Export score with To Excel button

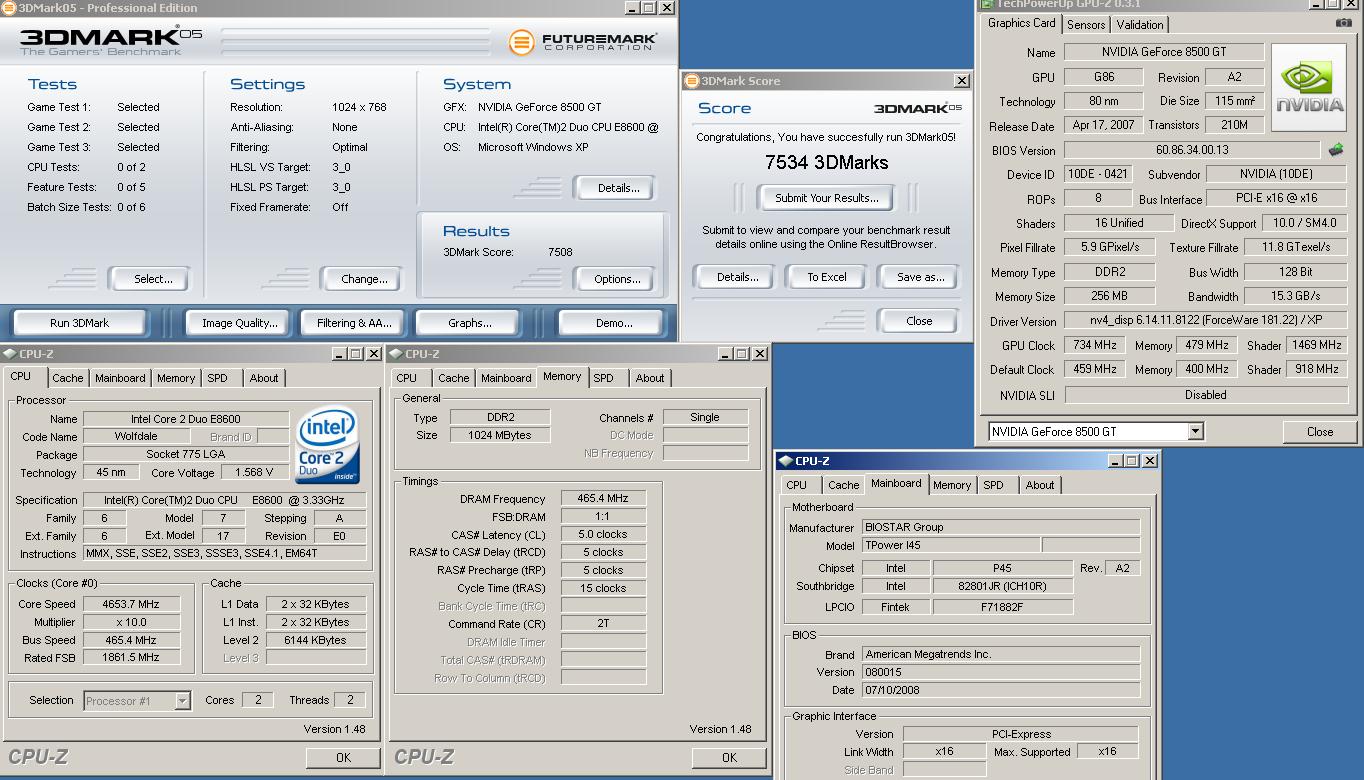pyautogui.click(x=827, y=277)
